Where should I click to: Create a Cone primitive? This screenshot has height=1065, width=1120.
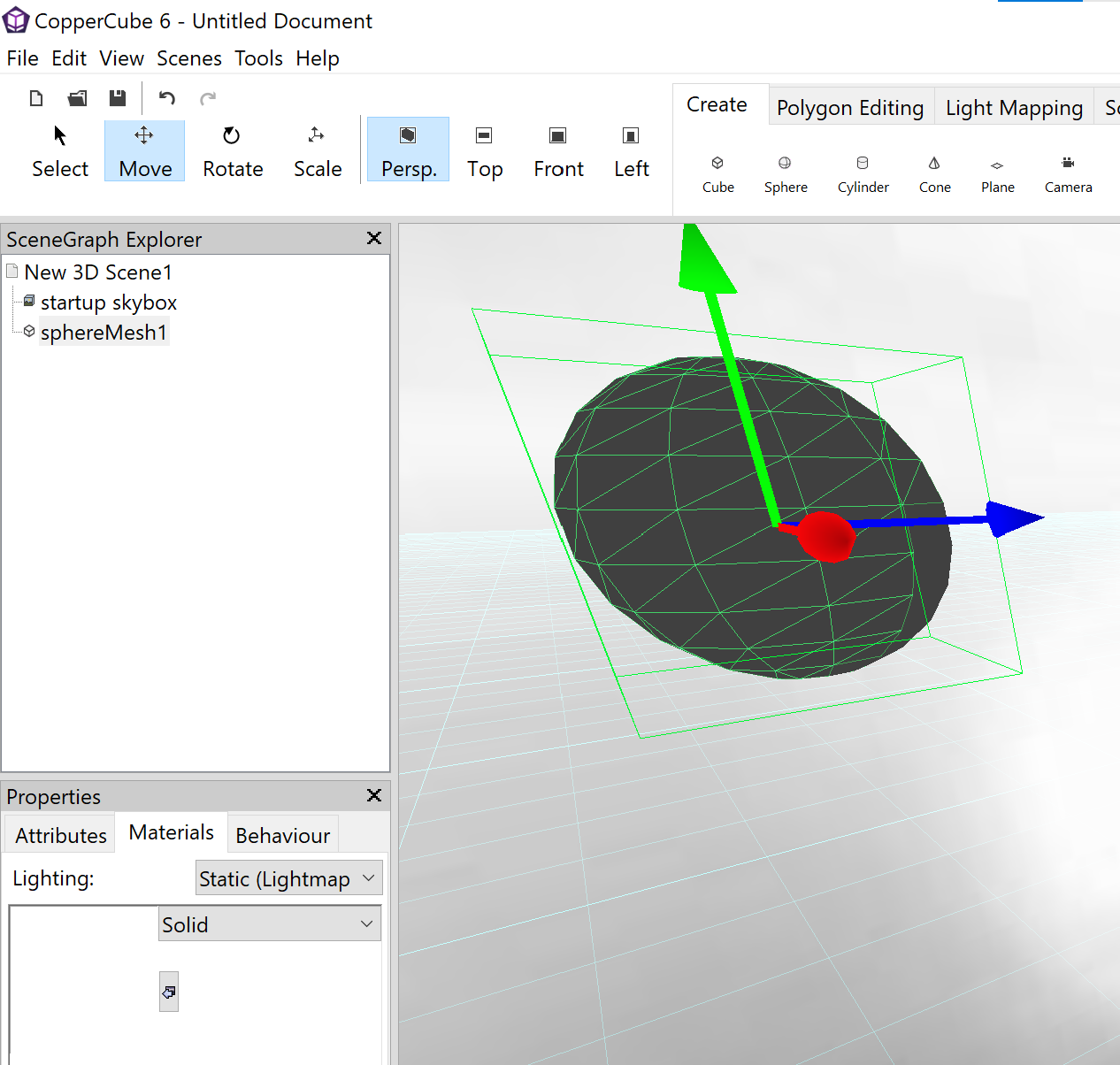point(934,173)
